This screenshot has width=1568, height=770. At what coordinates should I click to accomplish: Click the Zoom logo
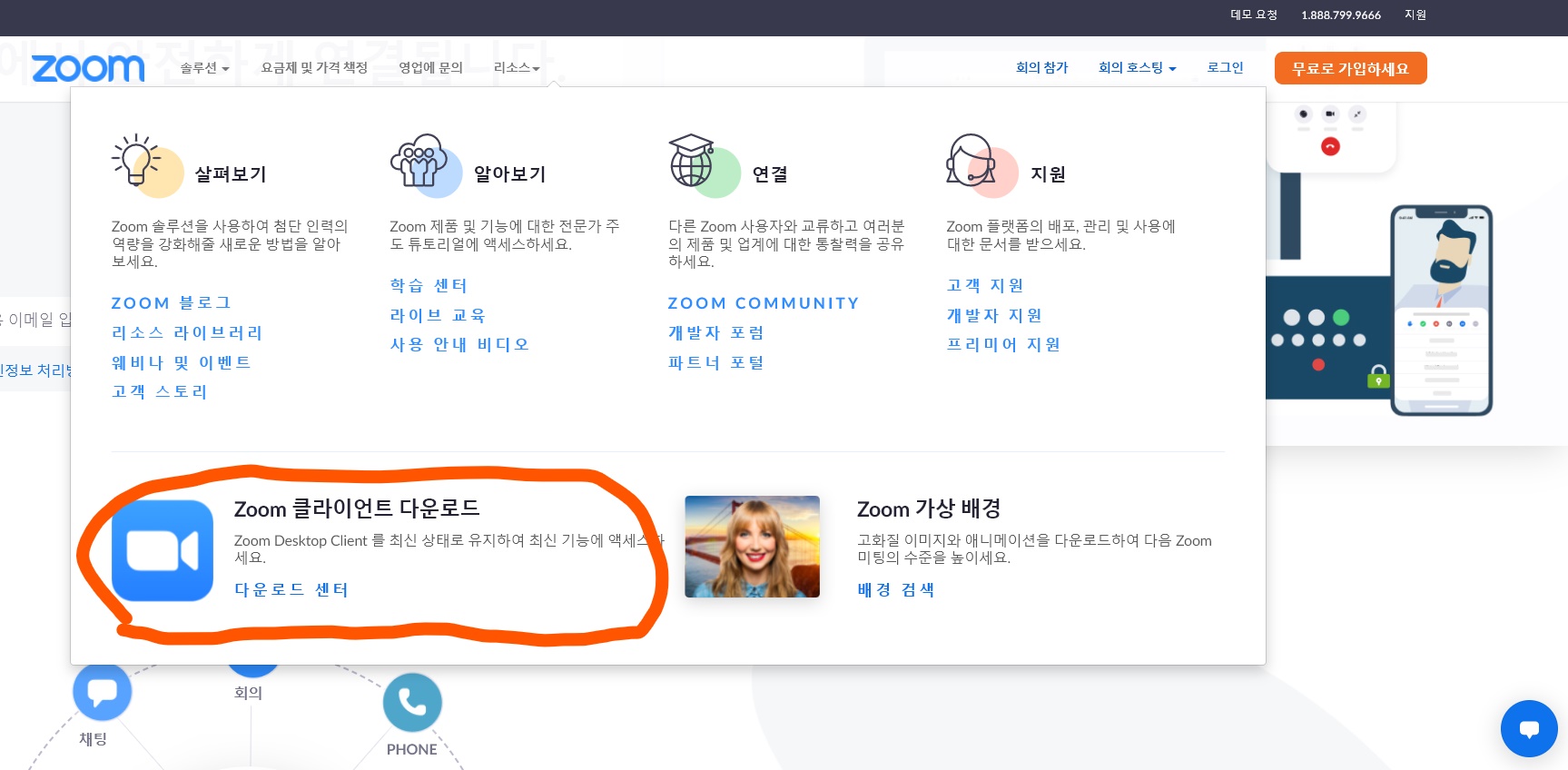click(88, 68)
